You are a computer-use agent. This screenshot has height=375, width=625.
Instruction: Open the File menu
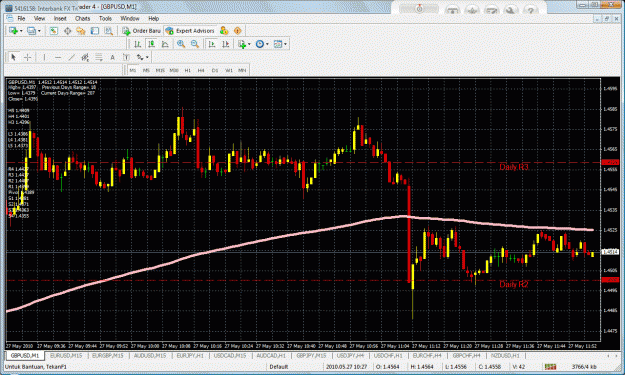coord(21,18)
